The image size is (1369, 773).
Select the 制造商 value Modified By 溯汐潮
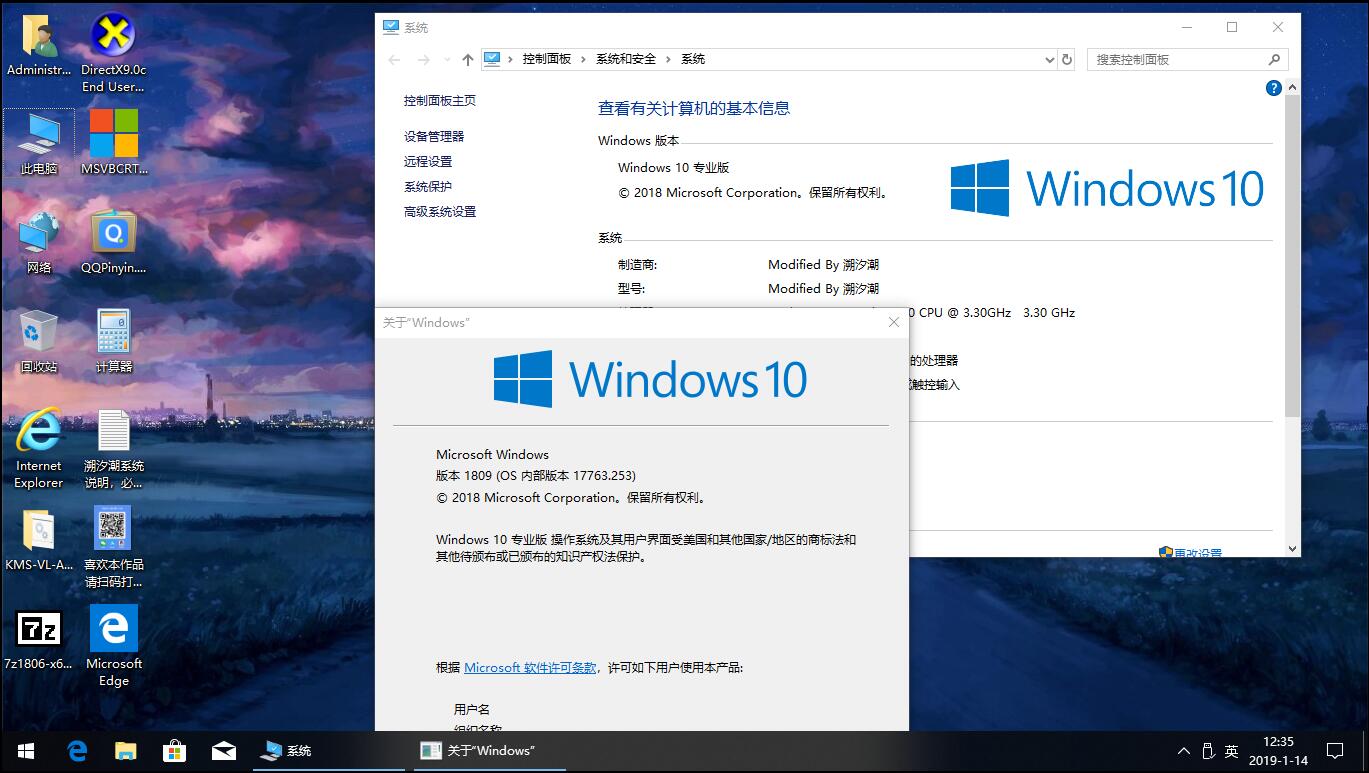click(823, 265)
